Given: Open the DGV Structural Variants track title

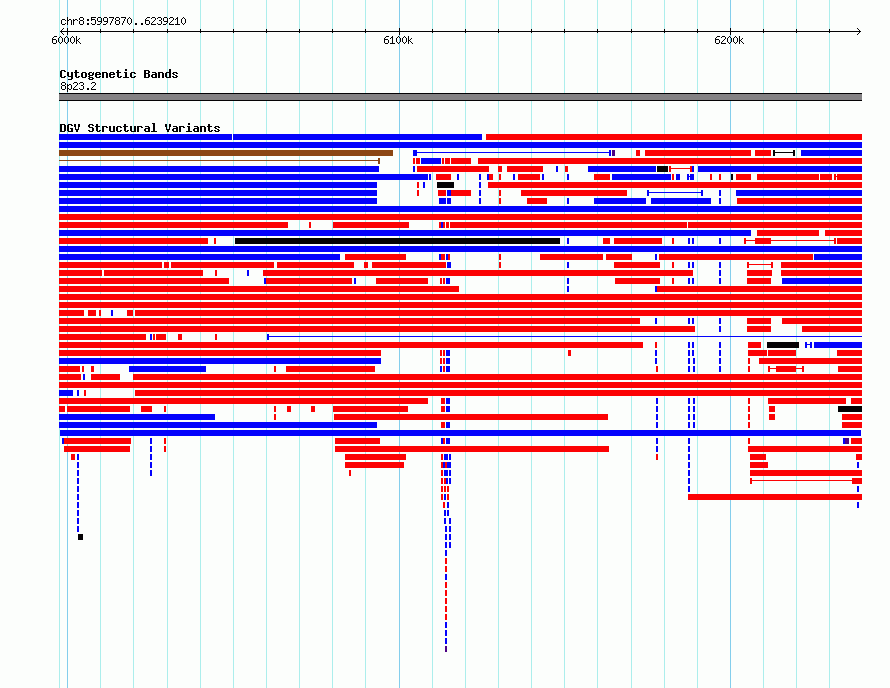Looking at the screenshot, I should coord(140,128).
